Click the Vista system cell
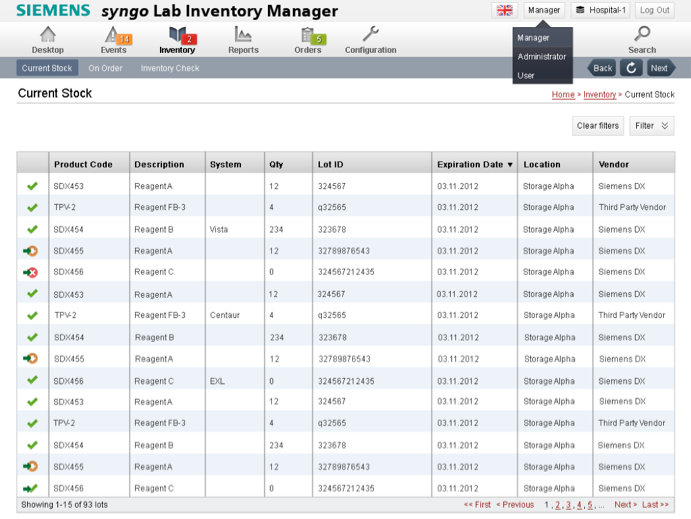The height and width of the screenshot is (519, 691). [x=219, y=230]
